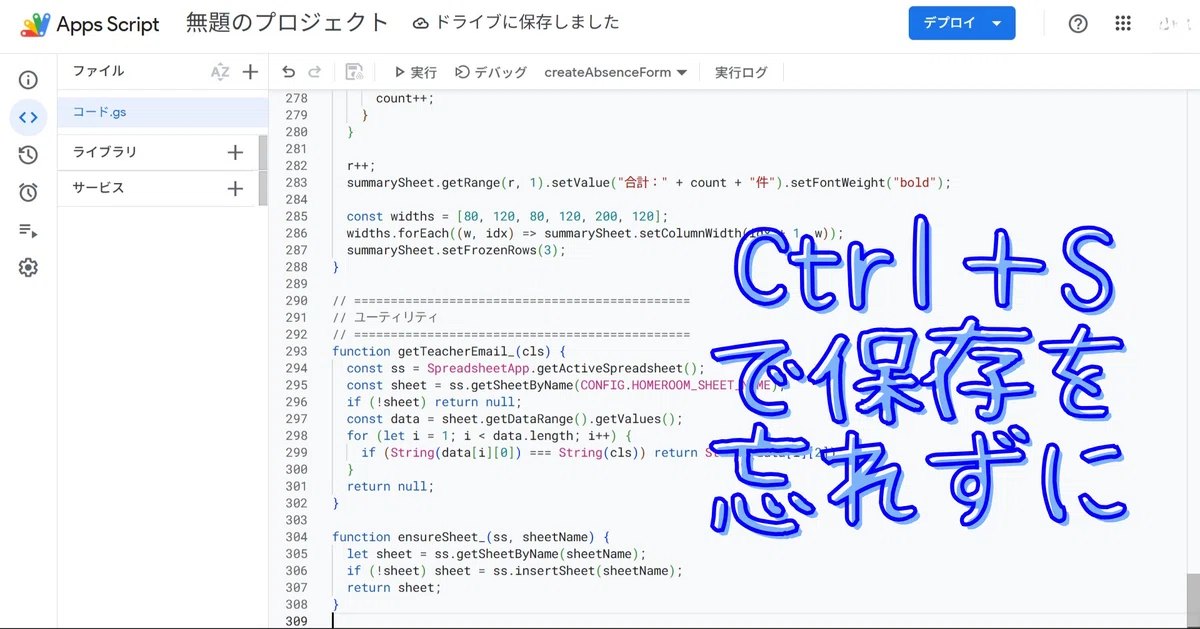
Task: Open Project Settings gear icon
Action: 28,267
